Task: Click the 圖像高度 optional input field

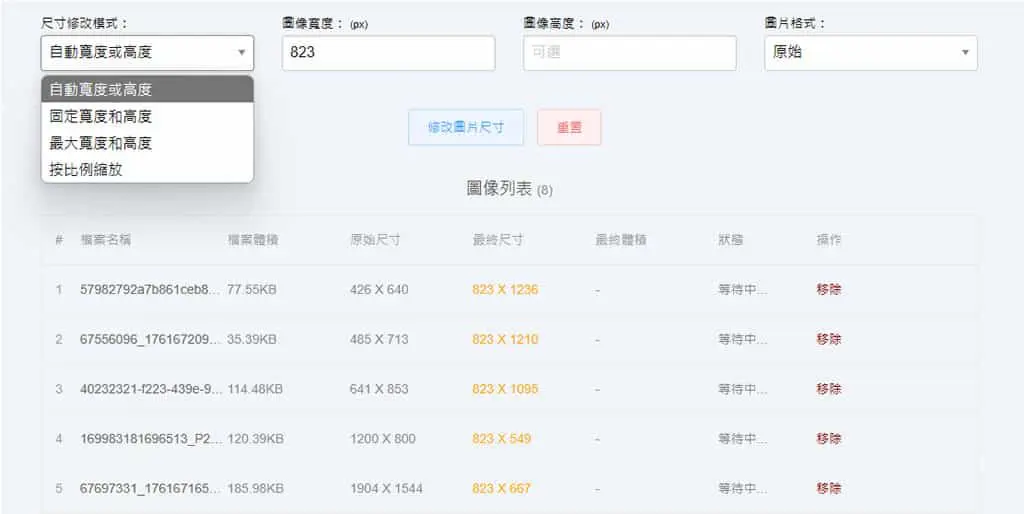Action: [630, 53]
